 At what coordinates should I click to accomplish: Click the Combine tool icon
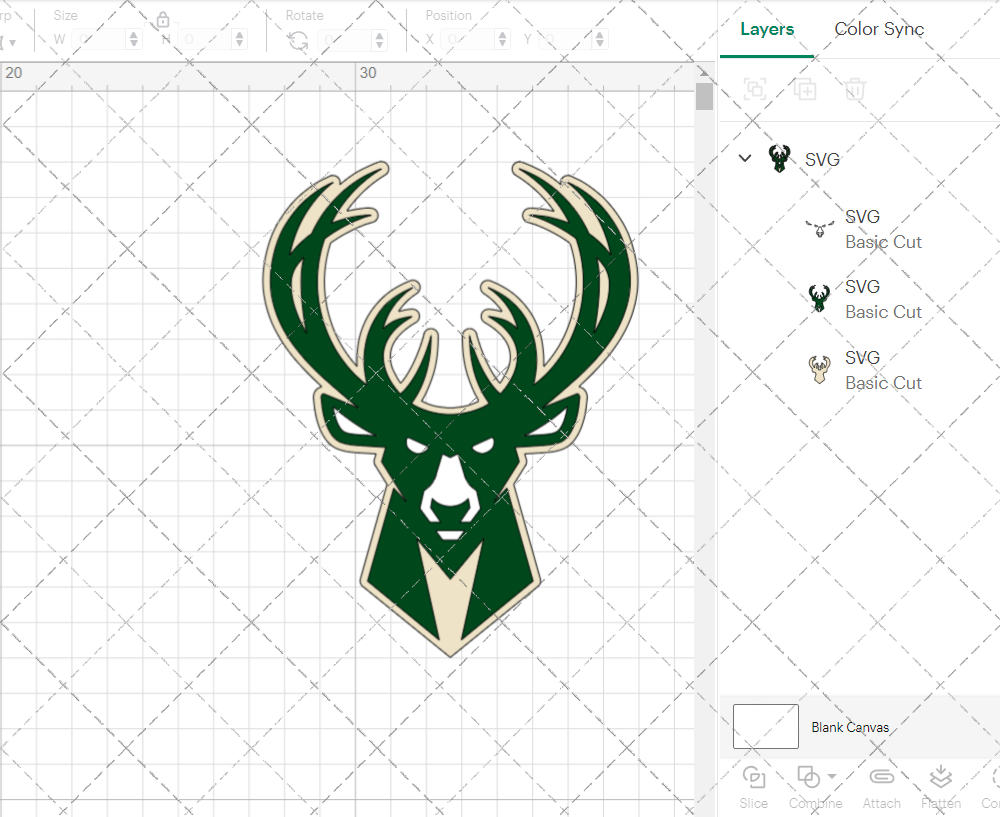coord(809,777)
